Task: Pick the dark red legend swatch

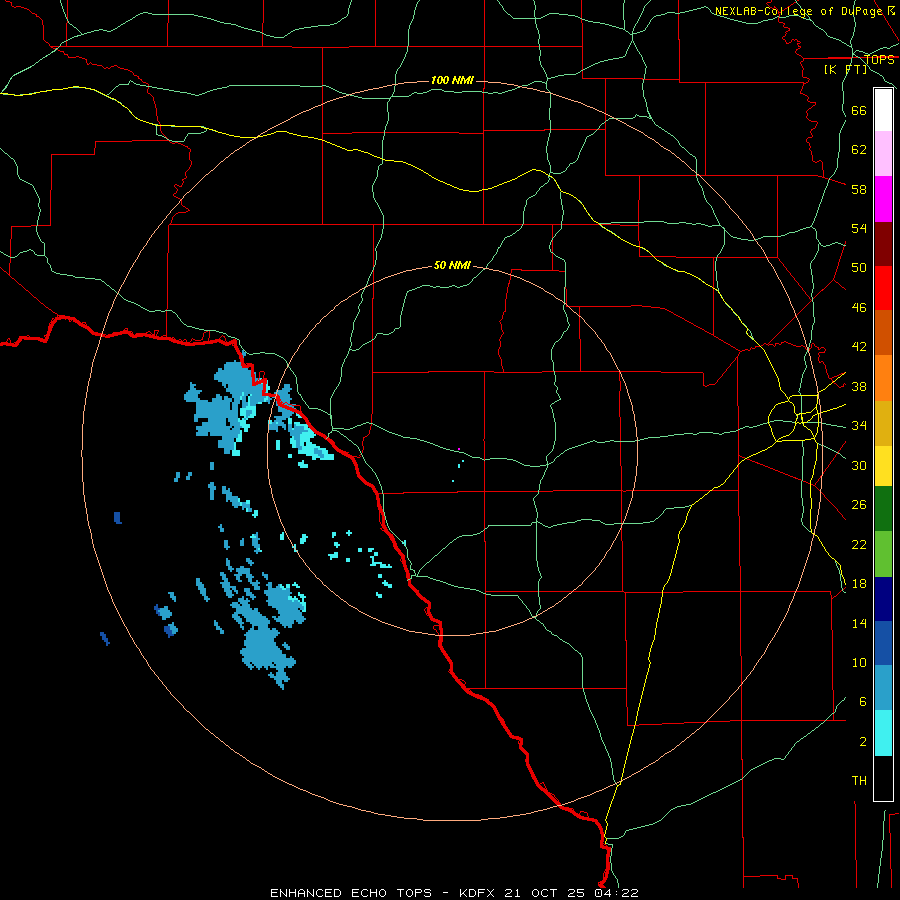Action: click(x=883, y=243)
